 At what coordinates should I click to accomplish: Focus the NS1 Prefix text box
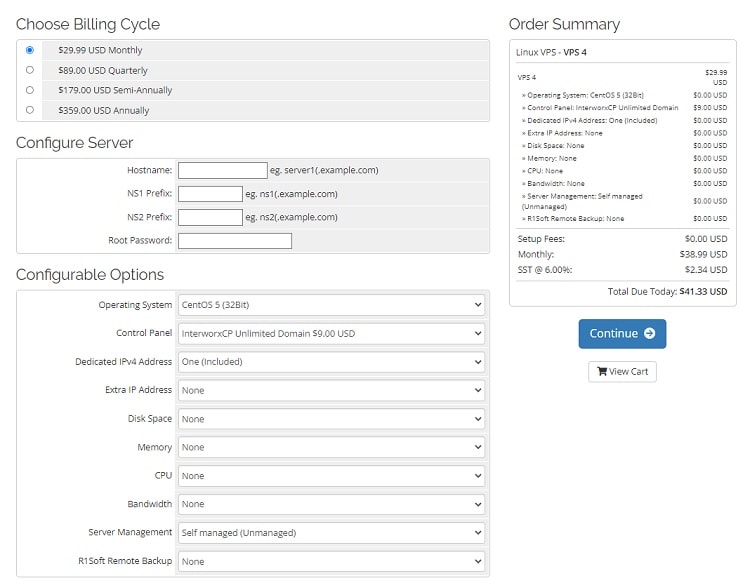pyautogui.click(x=210, y=194)
